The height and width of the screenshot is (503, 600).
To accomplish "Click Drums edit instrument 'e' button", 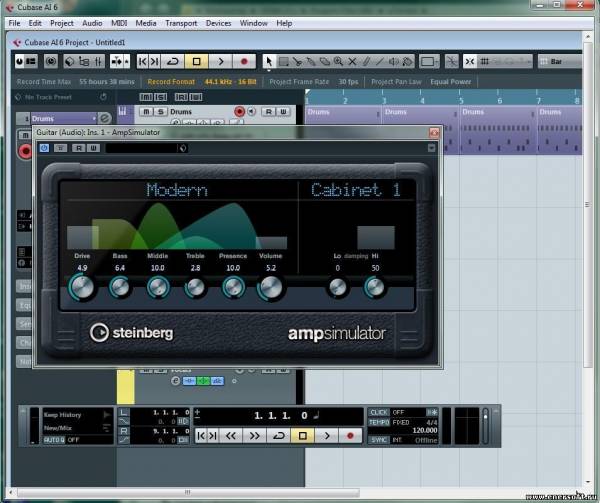I will 104,118.
